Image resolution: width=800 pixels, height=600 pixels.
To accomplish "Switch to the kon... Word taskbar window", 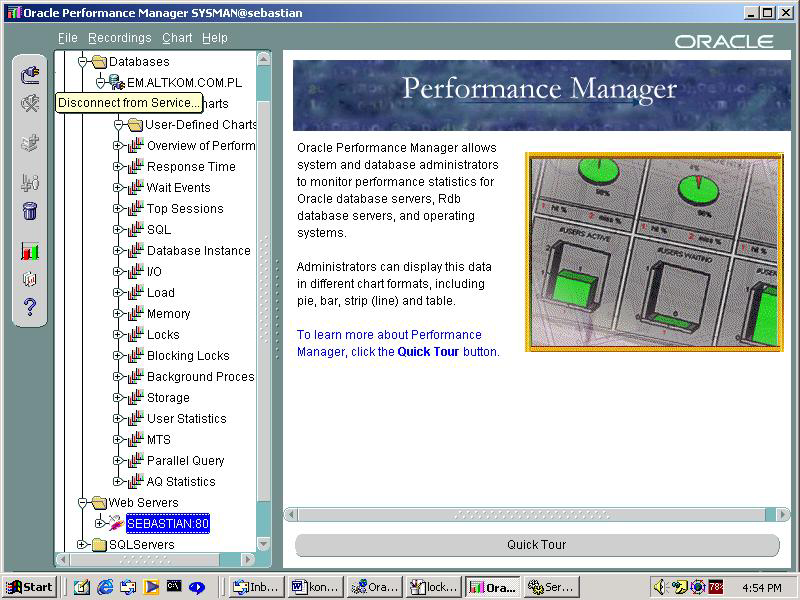I will click(316, 587).
